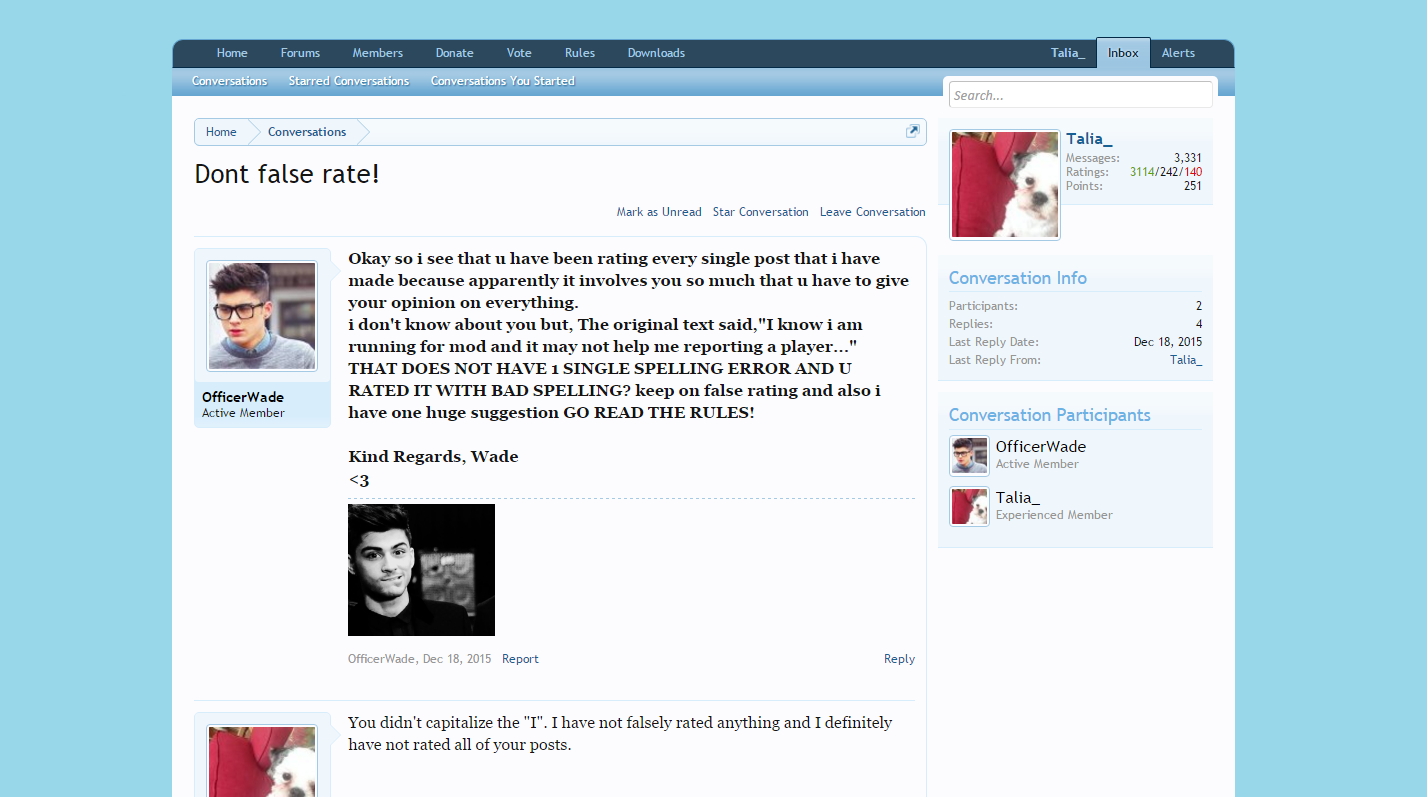Report OfficerWade's message
Viewport: 1427px width, 797px height.
coord(520,659)
